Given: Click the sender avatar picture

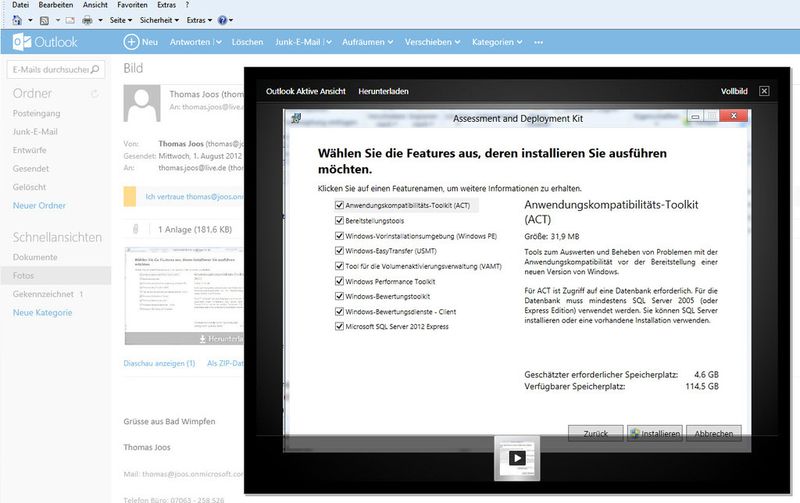Looking at the screenshot, I should point(142,103).
